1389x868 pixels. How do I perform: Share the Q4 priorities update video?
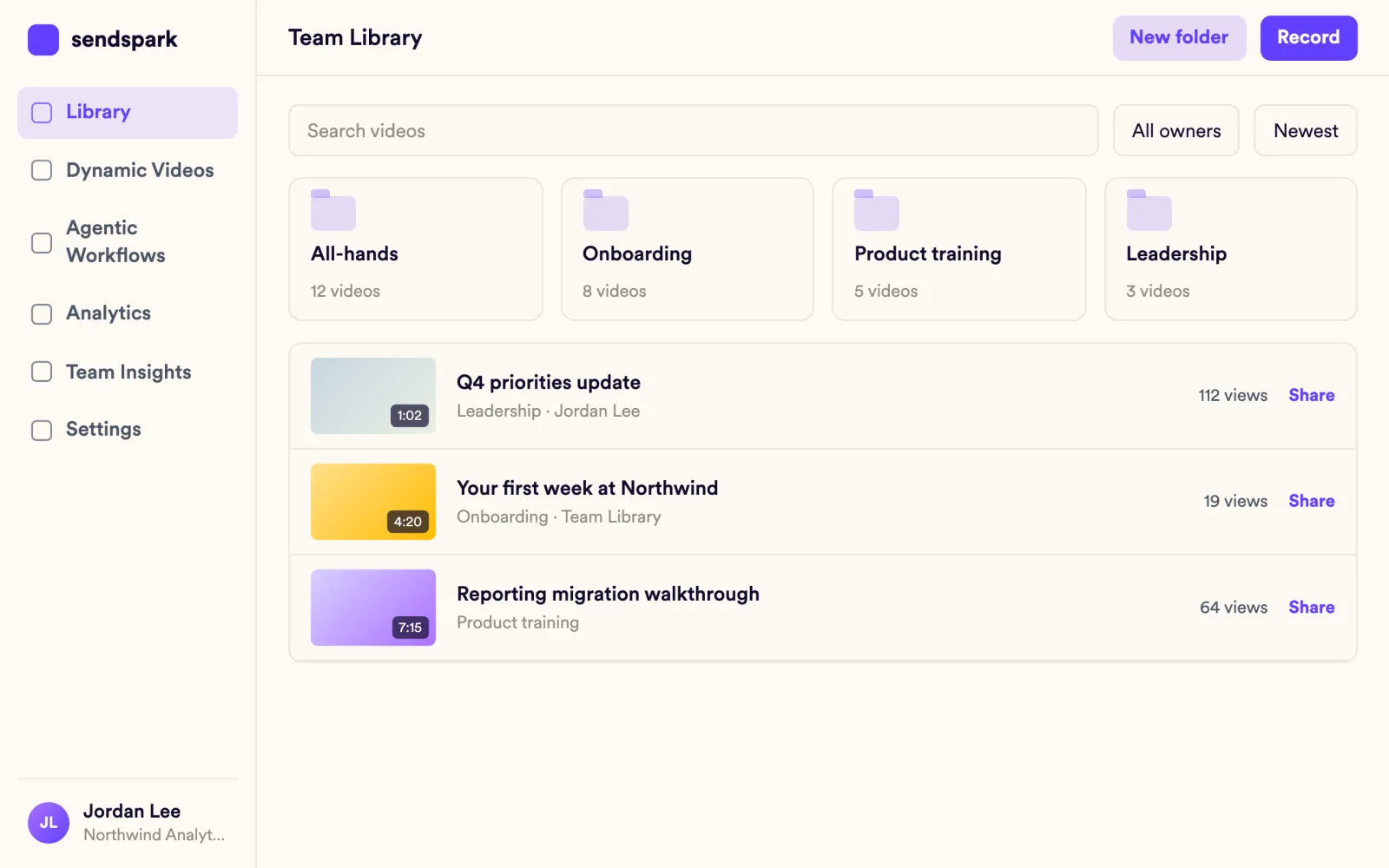pos(1312,396)
